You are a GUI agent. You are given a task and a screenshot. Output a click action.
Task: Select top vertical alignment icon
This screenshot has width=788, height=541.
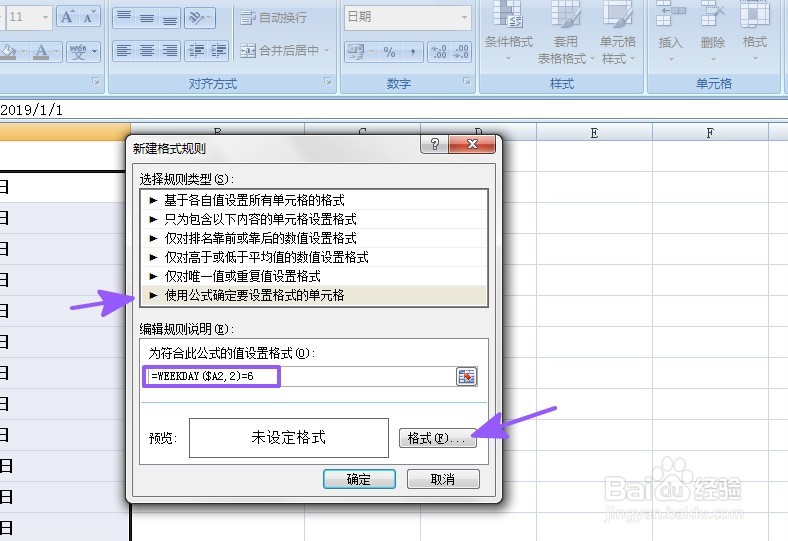coord(124,18)
